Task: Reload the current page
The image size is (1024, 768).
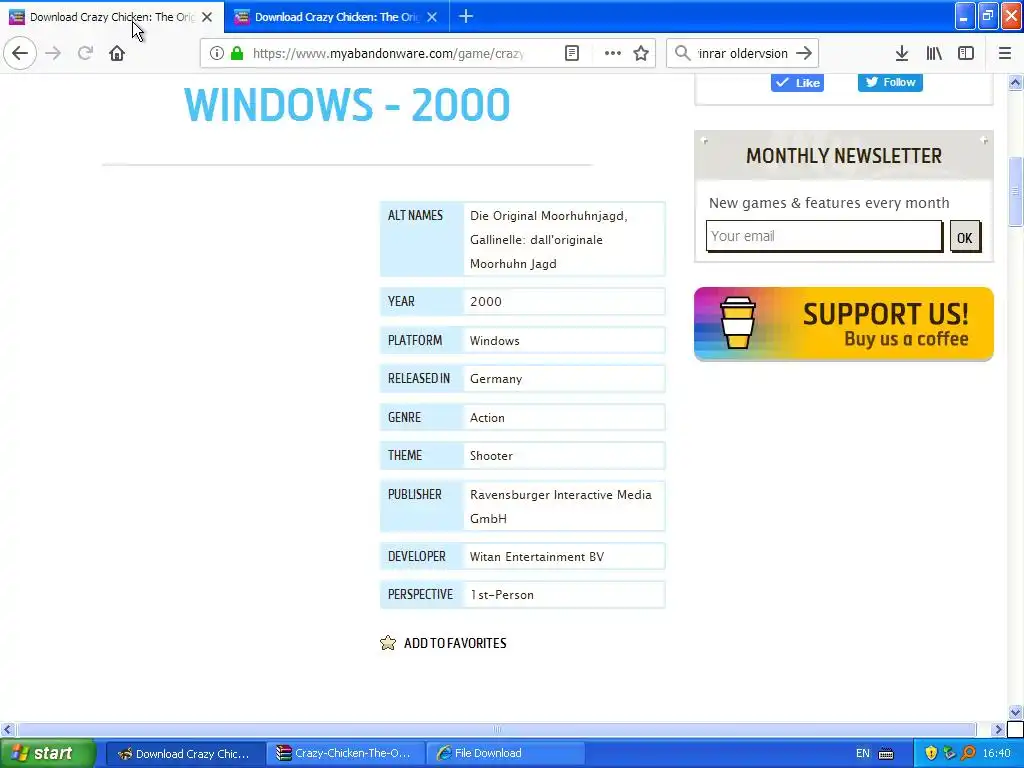Action: point(85,53)
